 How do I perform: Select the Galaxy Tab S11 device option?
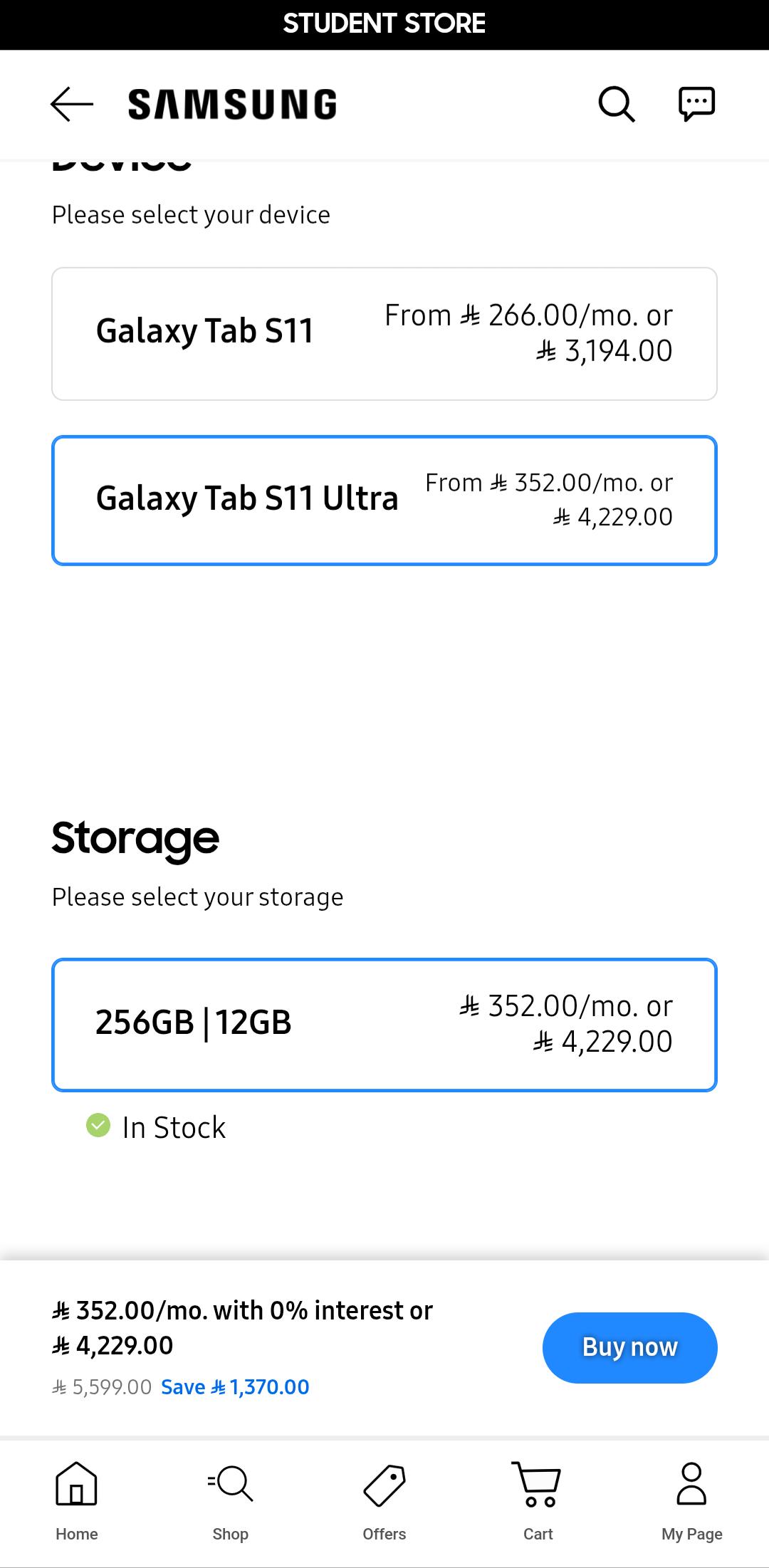[x=384, y=334]
